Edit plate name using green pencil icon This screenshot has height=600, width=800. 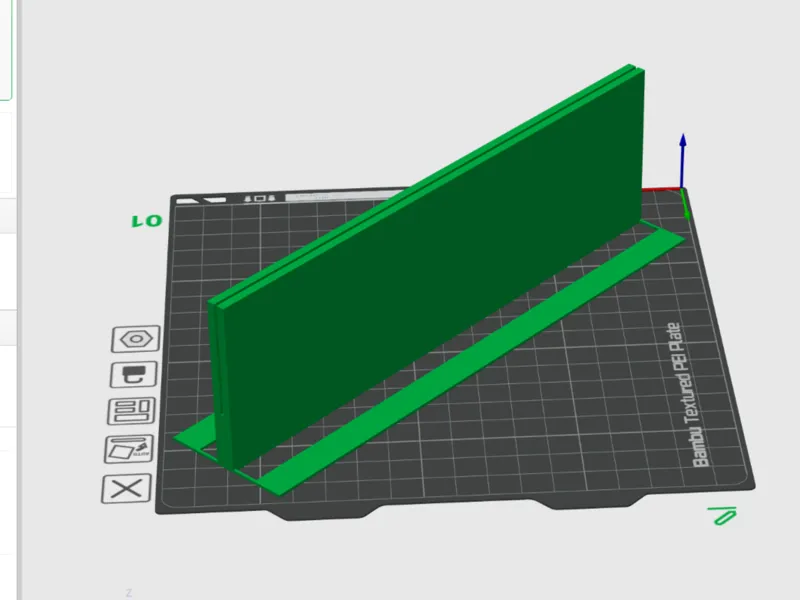click(x=722, y=516)
